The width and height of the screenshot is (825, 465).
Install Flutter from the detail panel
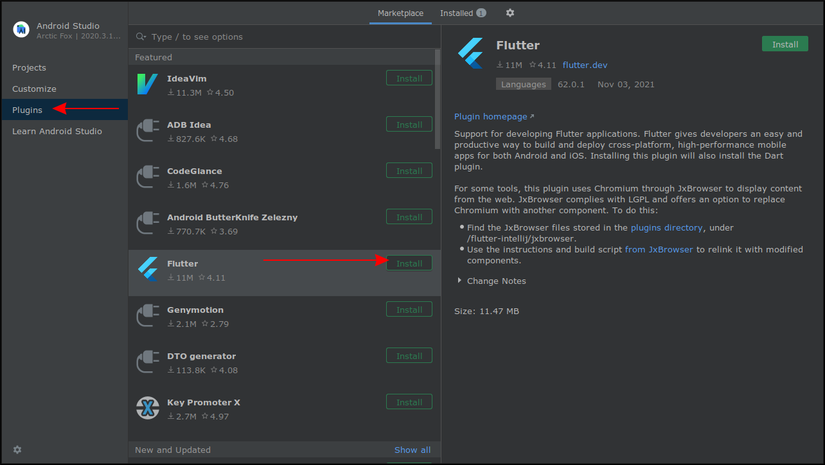click(x=784, y=44)
